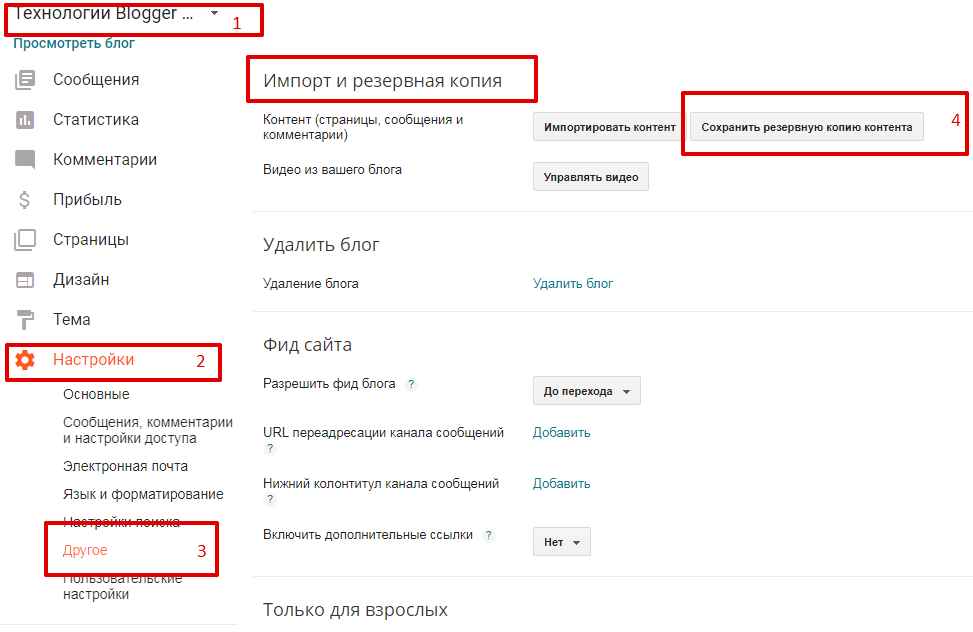Click Импортировать контент button

pyautogui.click(x=609, y=127)
